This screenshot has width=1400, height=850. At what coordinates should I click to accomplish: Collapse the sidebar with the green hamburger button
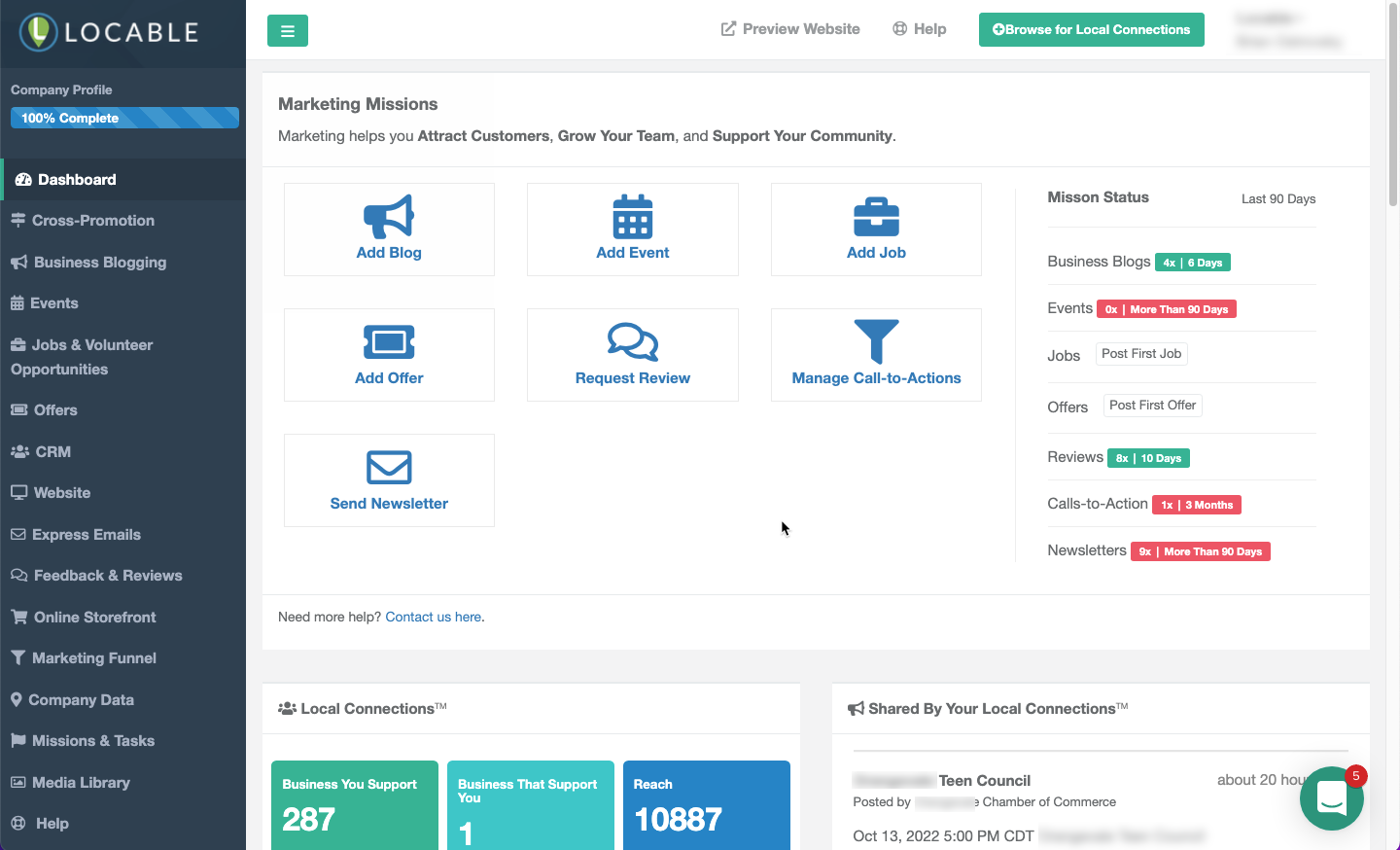pos(287,30)
